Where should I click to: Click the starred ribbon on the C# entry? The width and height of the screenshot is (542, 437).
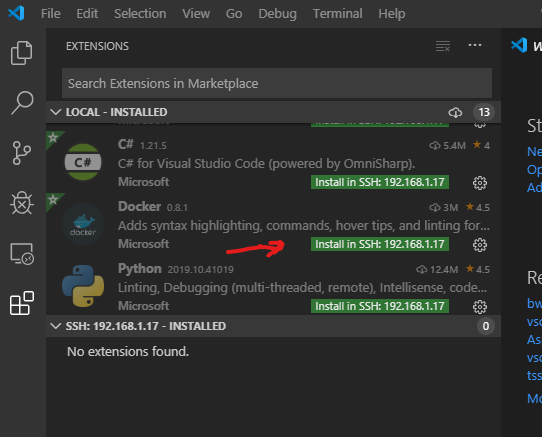53,138
